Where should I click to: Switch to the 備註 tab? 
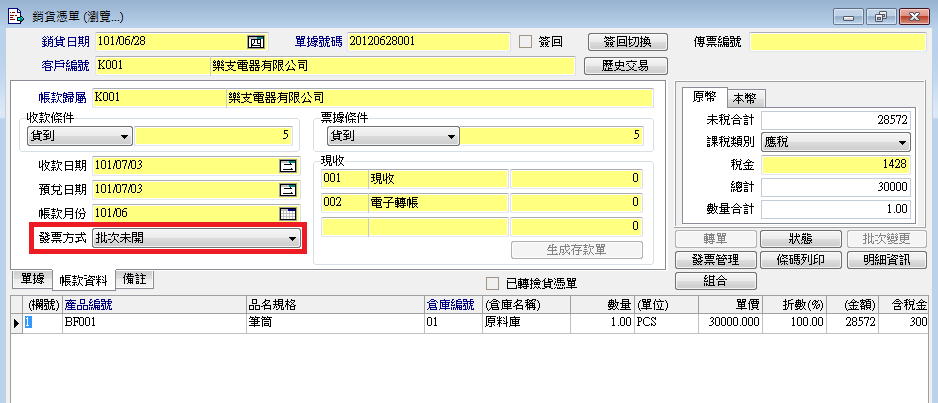(x=134, y=280)
